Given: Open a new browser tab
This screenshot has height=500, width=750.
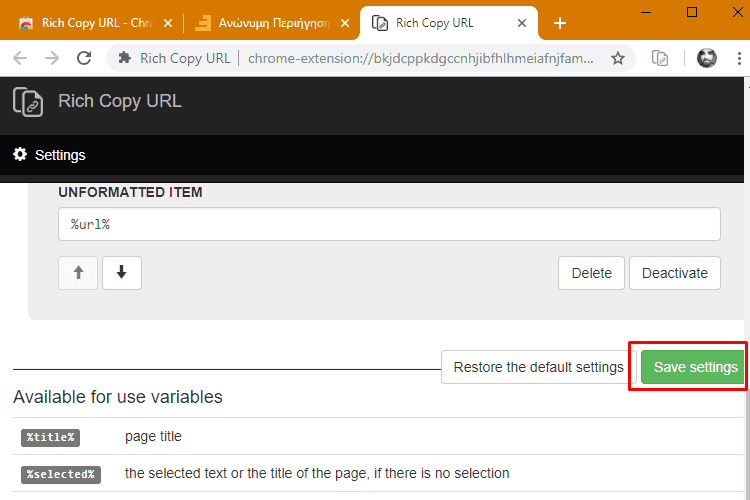Looking at the screenshot, I should (560, 23).
